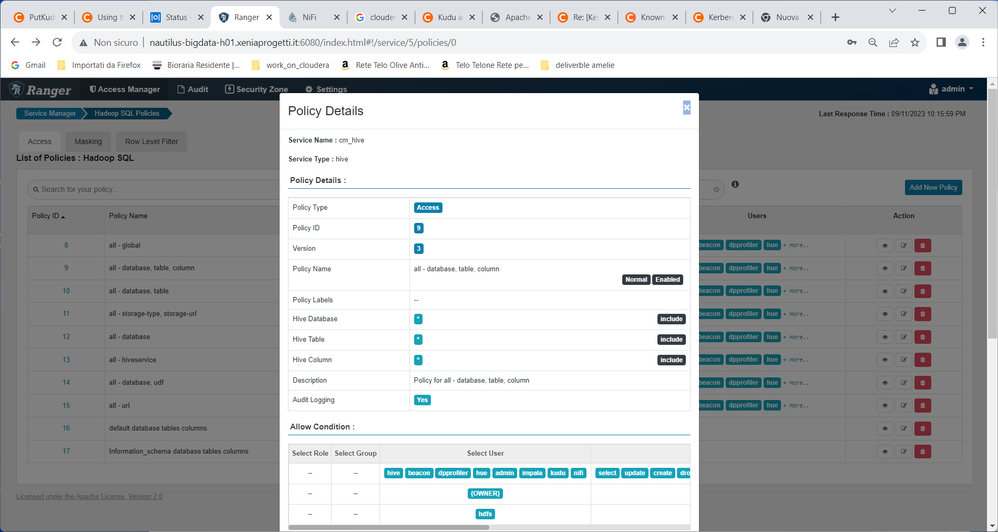Go back in browser history

pyautogui.click(x=15, y=43)
